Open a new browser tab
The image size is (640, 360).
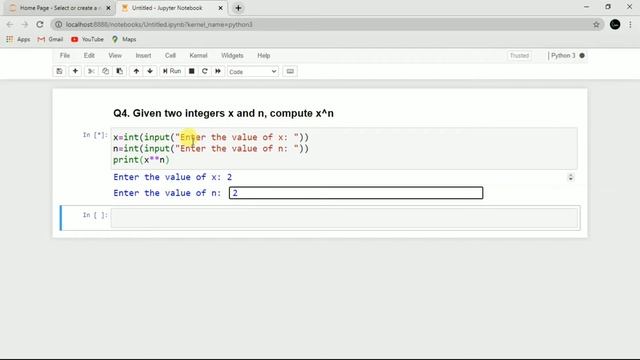pyautogui.click(x=238, y=8)
